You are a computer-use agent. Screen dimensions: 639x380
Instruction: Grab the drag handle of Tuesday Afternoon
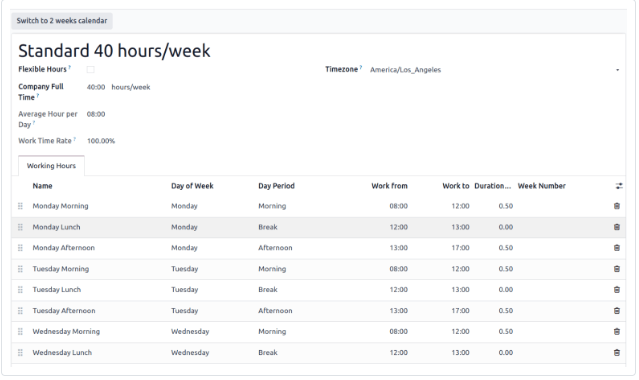(x=20, y=311)
